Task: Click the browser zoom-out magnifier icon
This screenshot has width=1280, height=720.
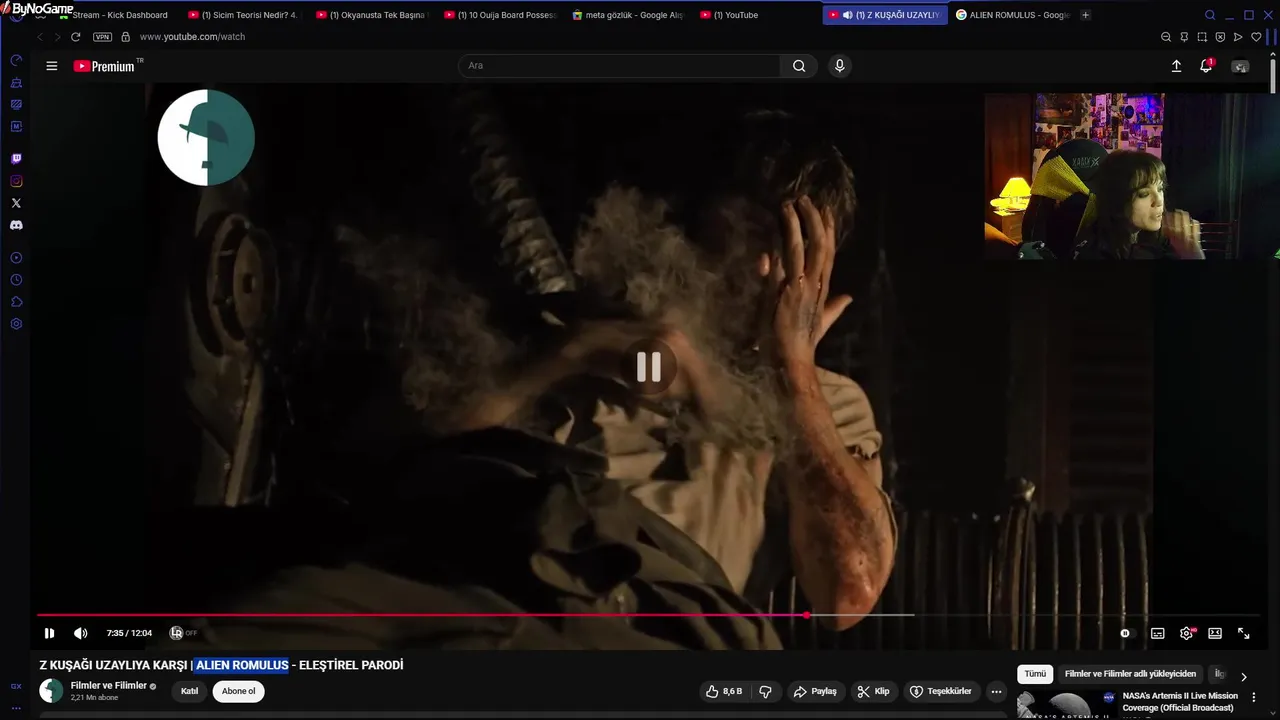Action: [x=1165, y=37]
